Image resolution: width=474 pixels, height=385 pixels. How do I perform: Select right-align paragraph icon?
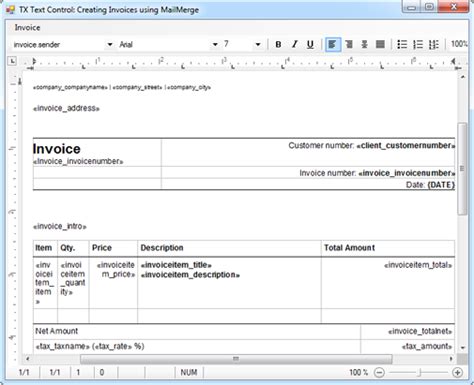click(x=349, y=44)
